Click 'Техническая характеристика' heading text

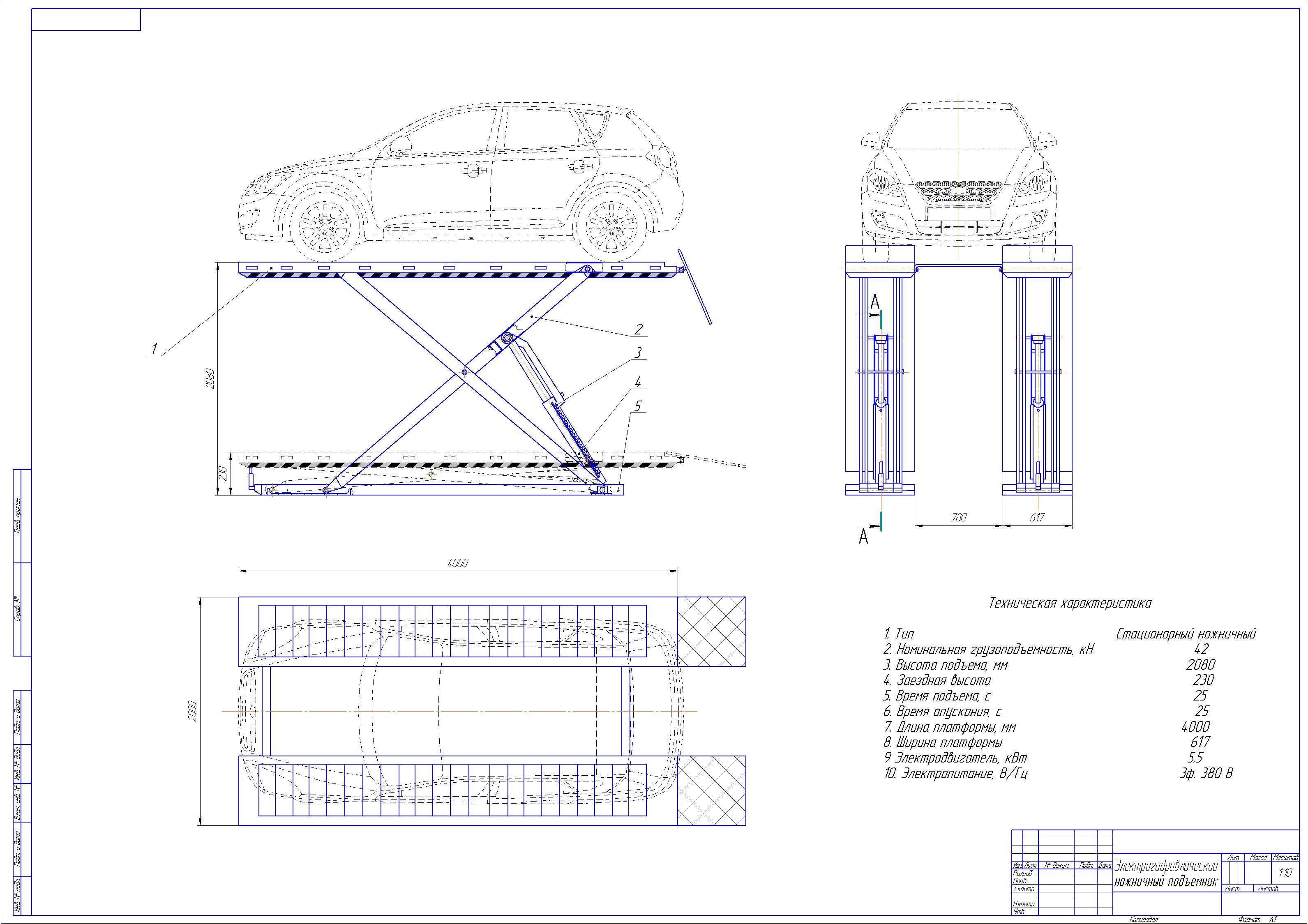(x=1070, y=604)
